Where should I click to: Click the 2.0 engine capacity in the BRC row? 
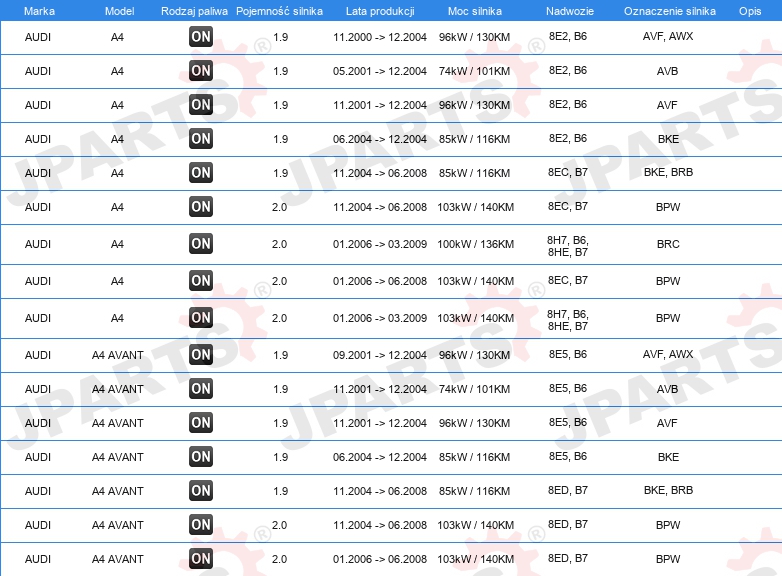[x=279, y=244]
